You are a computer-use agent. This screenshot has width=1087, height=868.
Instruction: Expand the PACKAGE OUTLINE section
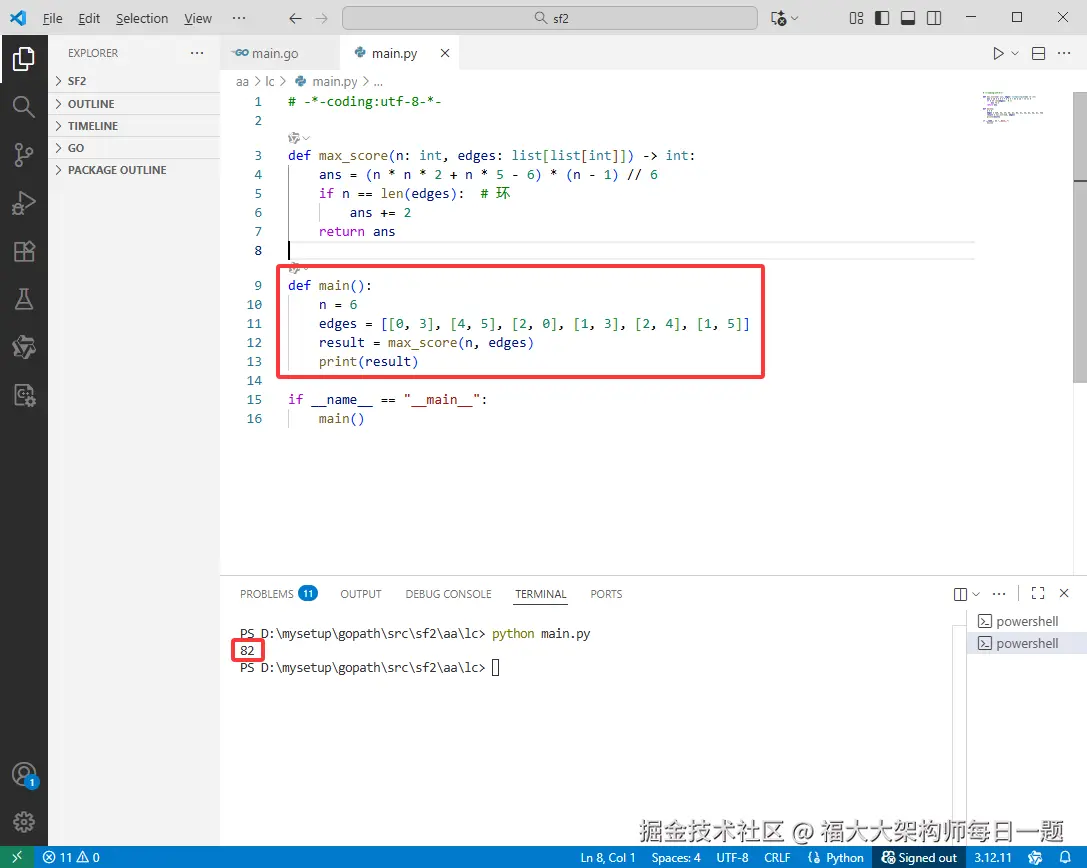134,171
